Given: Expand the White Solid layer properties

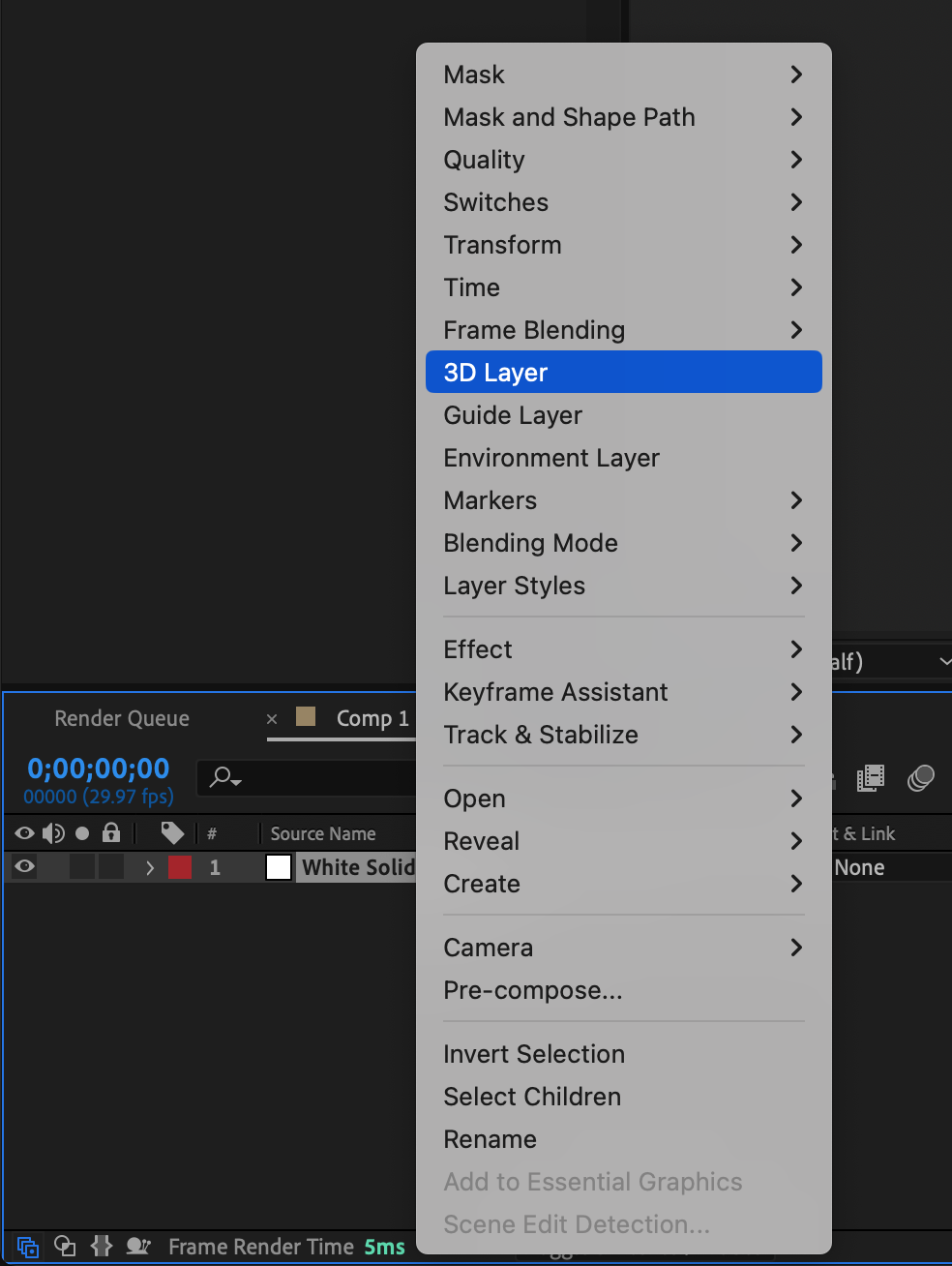Looking at the screenshot, I should click(x=150, y=867).
